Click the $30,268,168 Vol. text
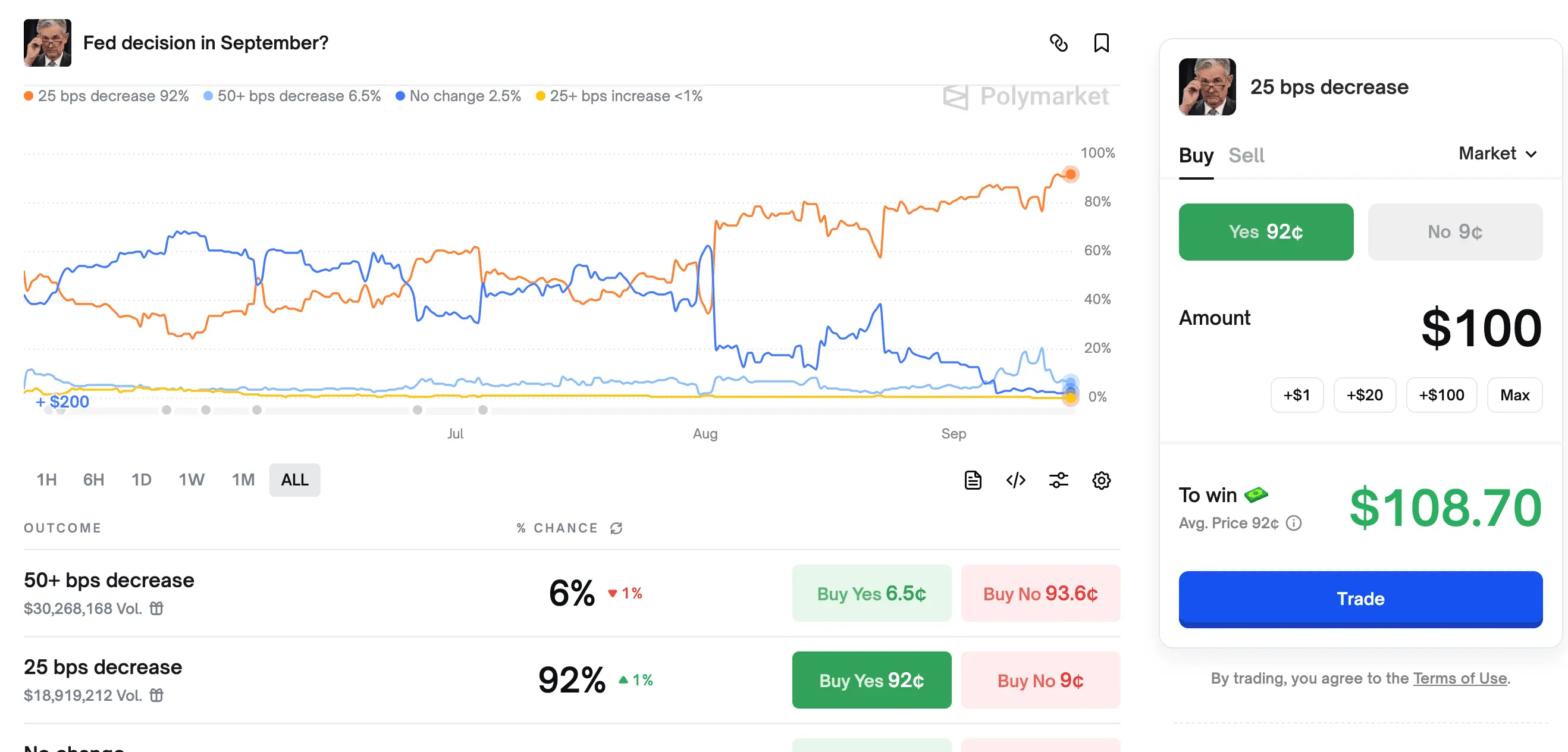Image resolution: width=1568 pixels, height=752 pixels. (x=83, y=608)
